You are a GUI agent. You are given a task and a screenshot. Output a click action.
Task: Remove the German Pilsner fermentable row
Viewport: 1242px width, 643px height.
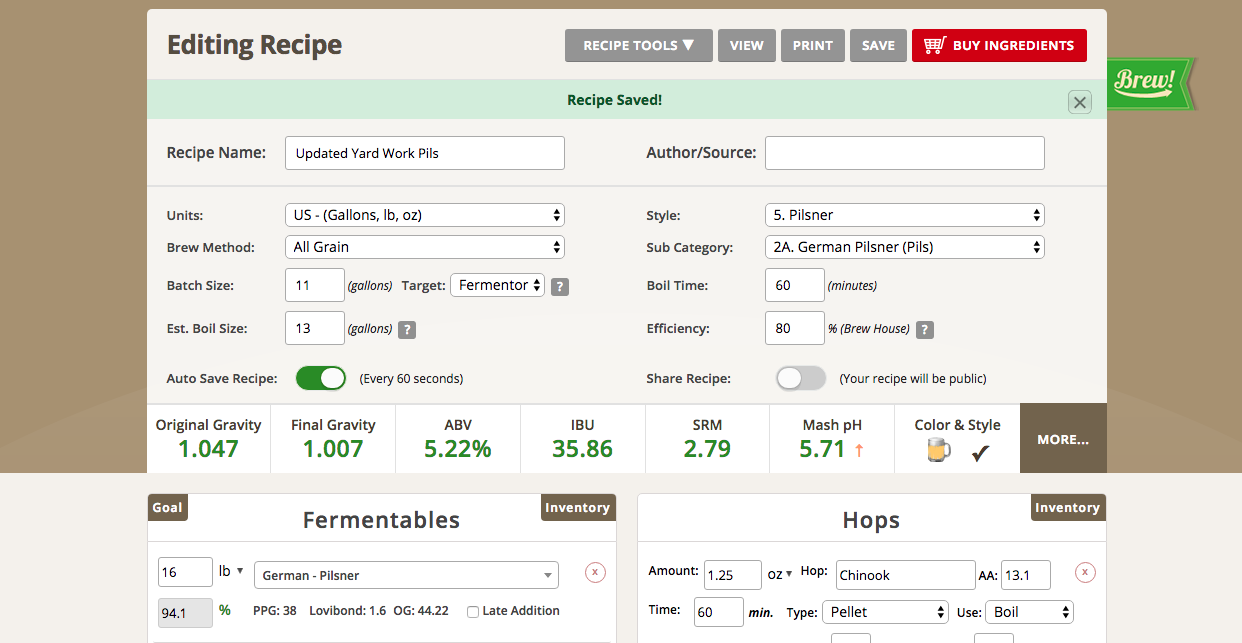pos(595,573)
